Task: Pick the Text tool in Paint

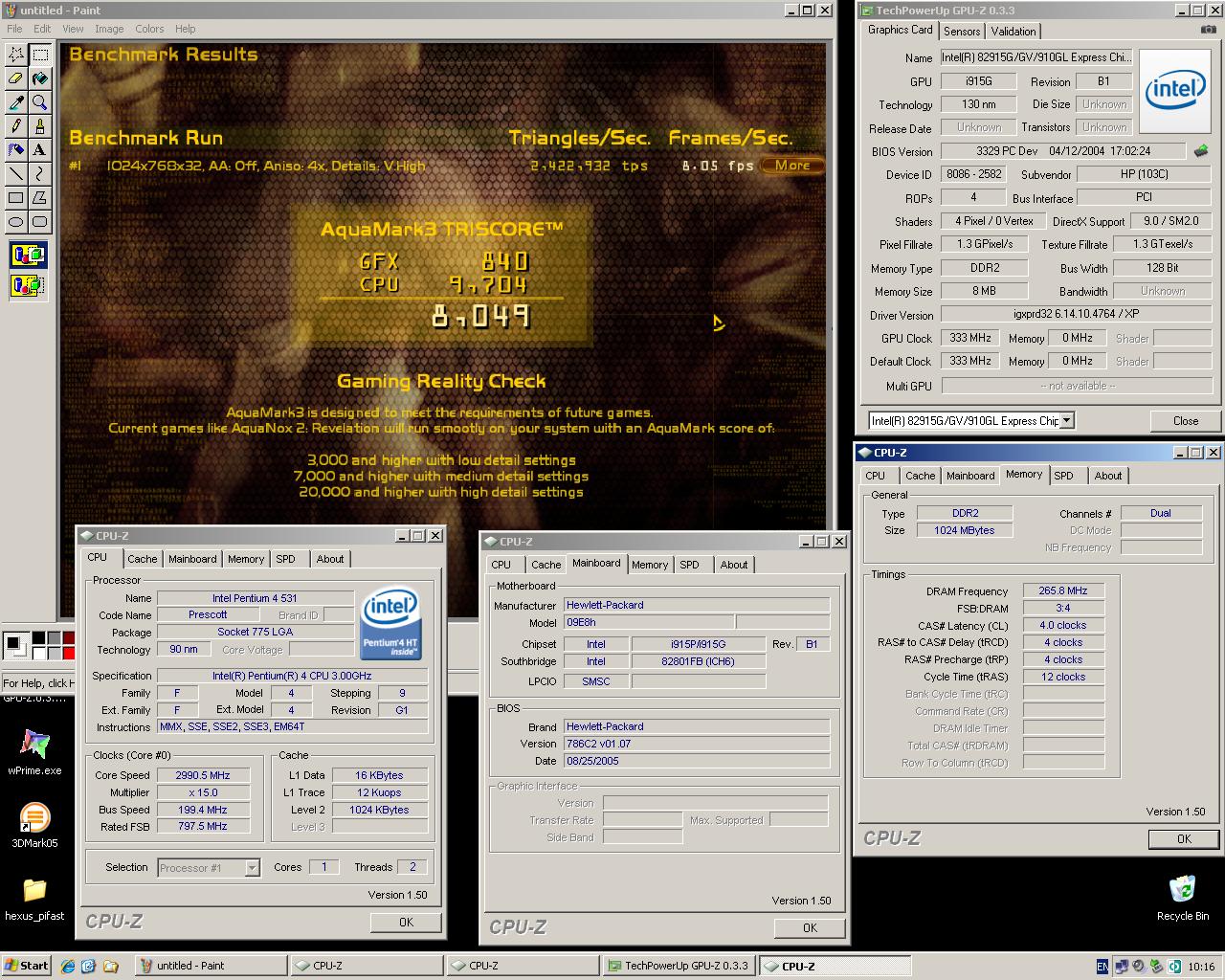Action: (39, 150)
